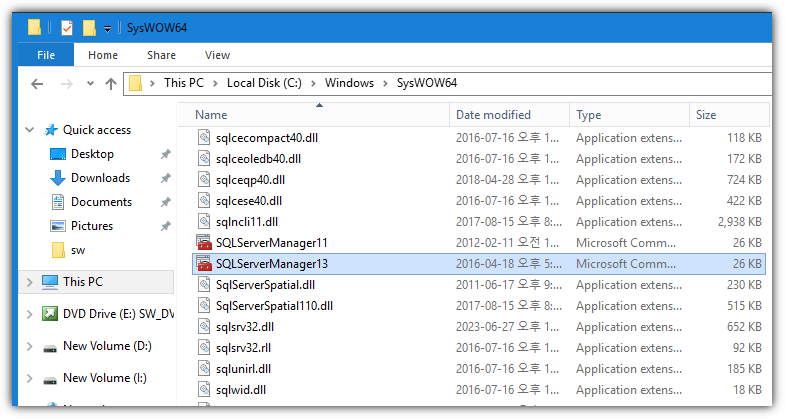The image size is (785, 419).
Task: Click the Documents page icon in sidebar
Action: coord(58,202)
